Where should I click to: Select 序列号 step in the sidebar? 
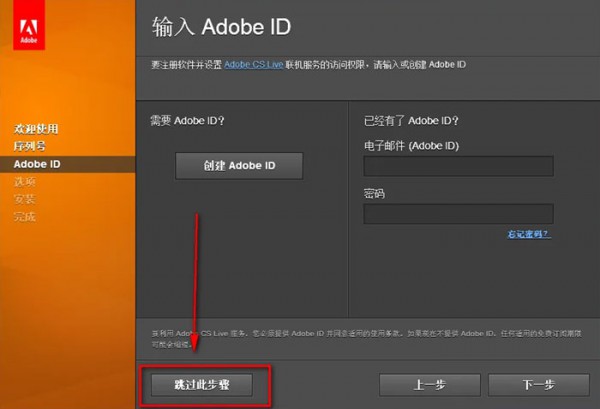coord(29,146)
